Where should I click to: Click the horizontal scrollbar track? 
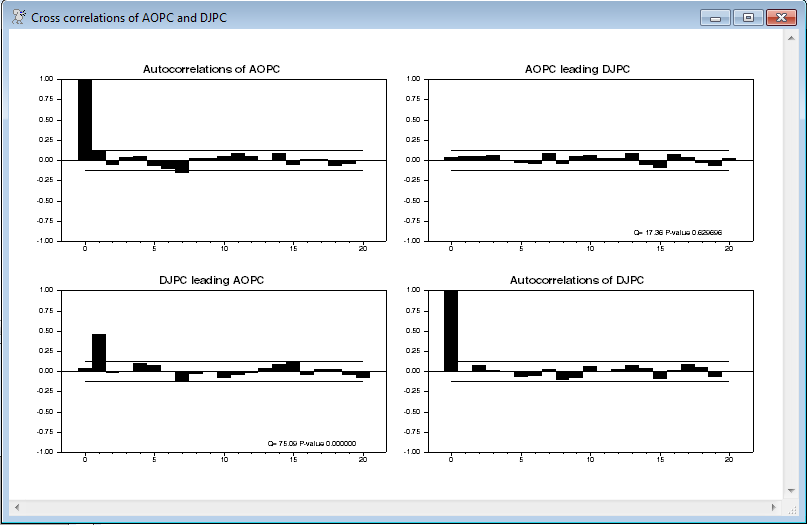point(400,508)
